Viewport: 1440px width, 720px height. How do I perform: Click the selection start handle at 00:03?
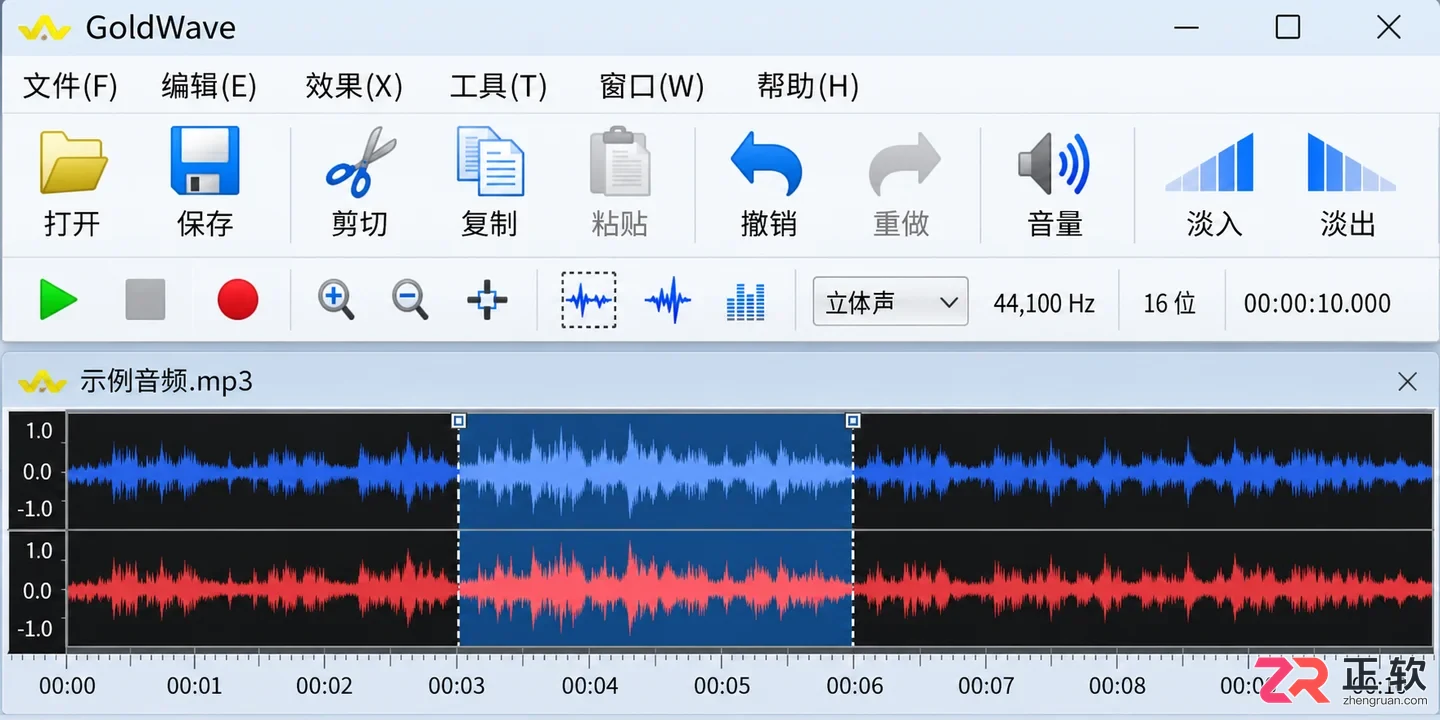[x=458, y=421]
